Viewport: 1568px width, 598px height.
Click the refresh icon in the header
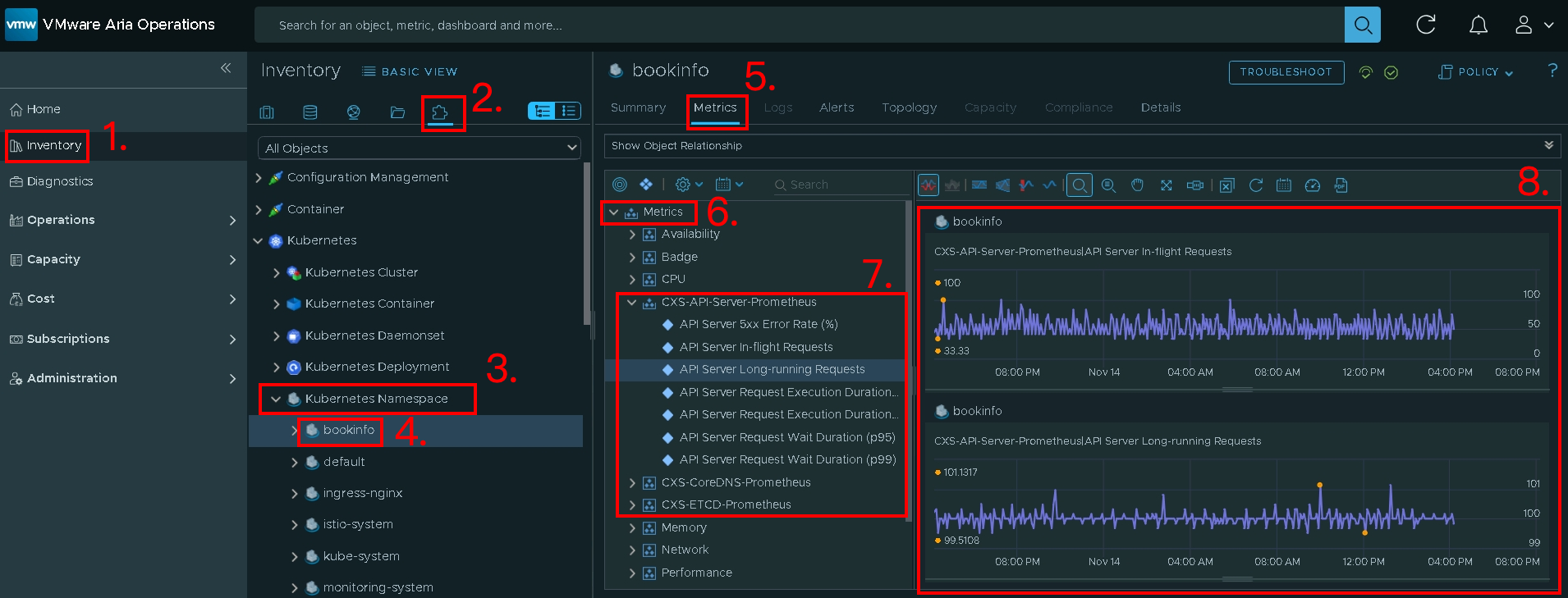point(1426,25)
